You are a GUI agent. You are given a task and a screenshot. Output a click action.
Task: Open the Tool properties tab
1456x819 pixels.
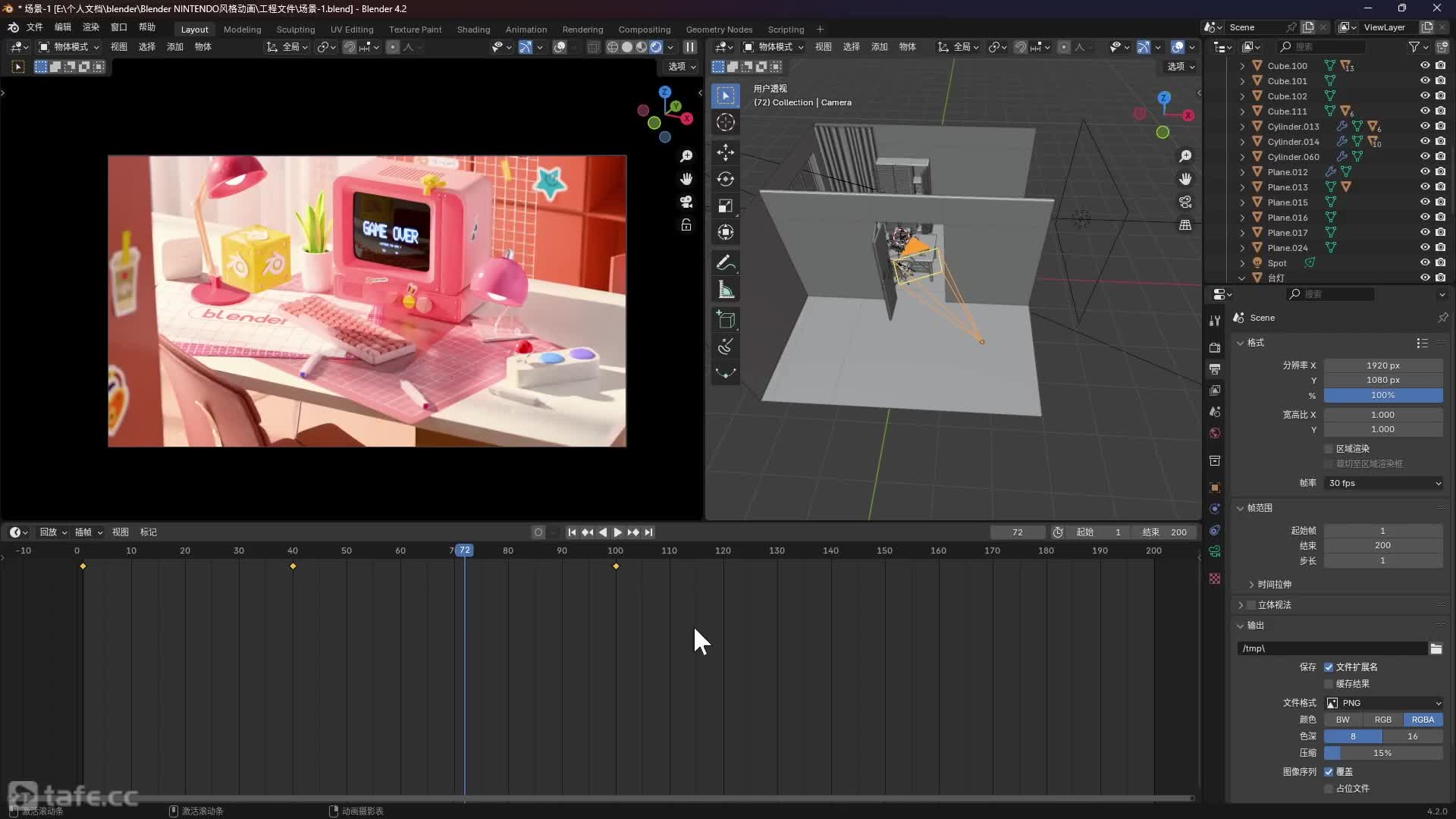[x=1215, y=320]
